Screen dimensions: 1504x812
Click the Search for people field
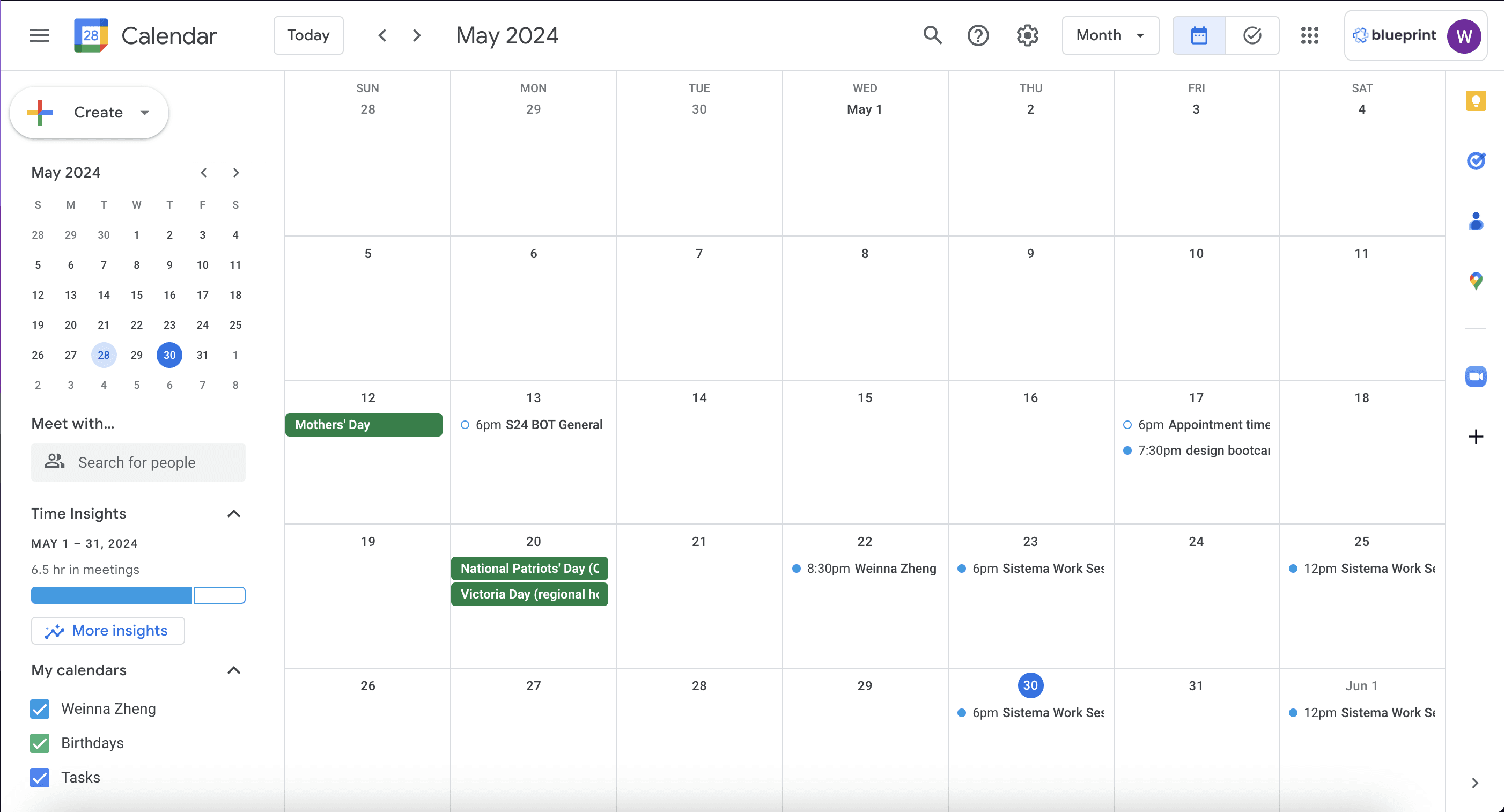[138, 462]
